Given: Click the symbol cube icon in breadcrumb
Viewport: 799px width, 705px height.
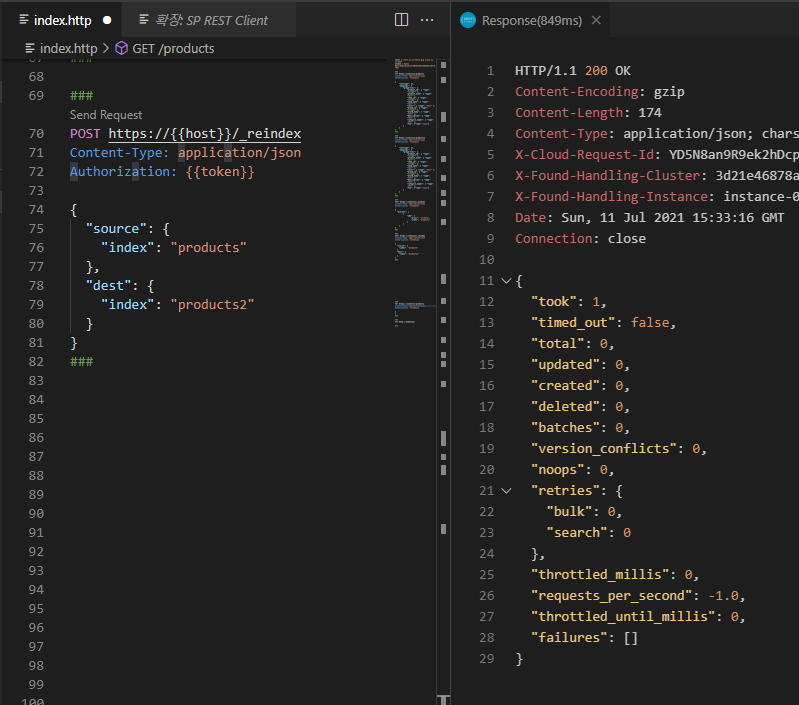Looking at the screenshot, I should coord(122,48).
